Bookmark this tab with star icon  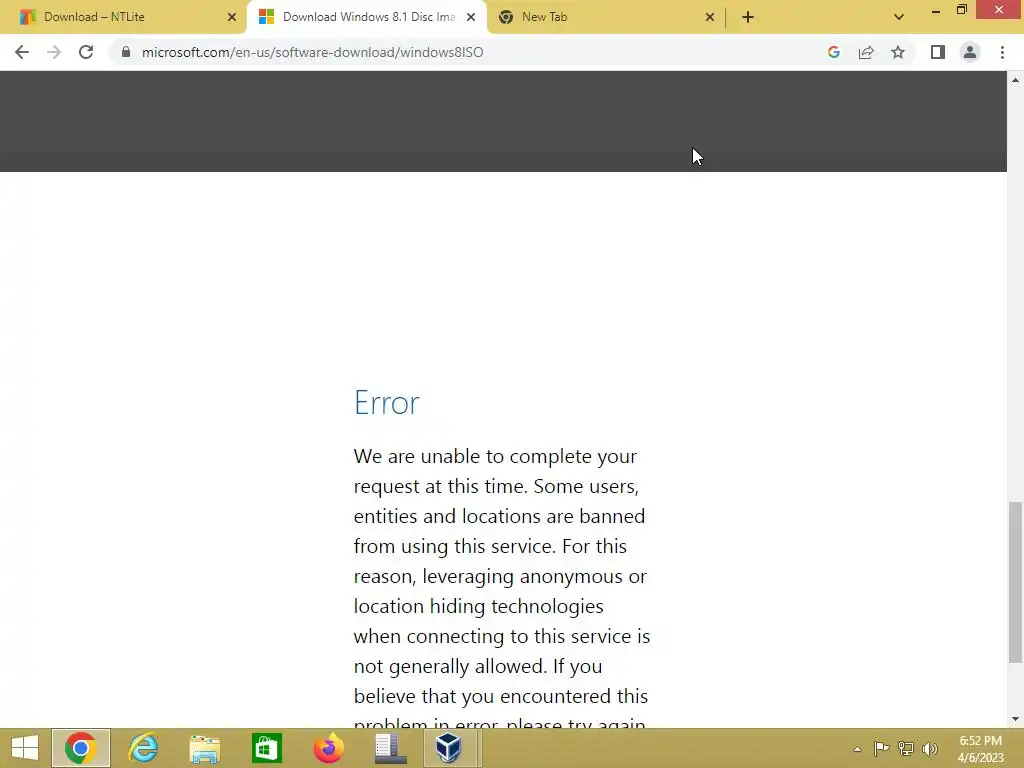pos(898,52)
